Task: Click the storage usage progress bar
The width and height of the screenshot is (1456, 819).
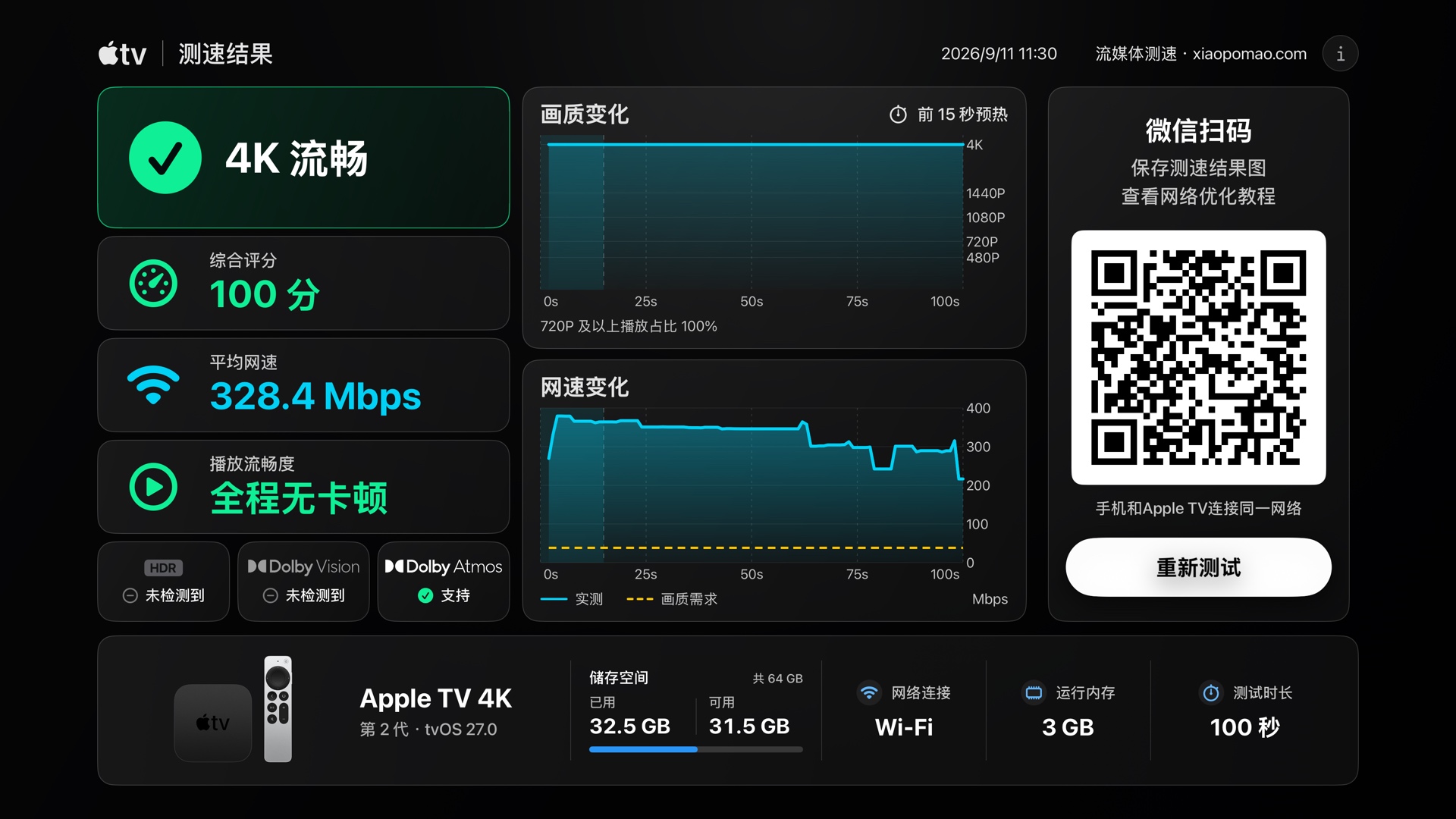Action: coord(695,749)
